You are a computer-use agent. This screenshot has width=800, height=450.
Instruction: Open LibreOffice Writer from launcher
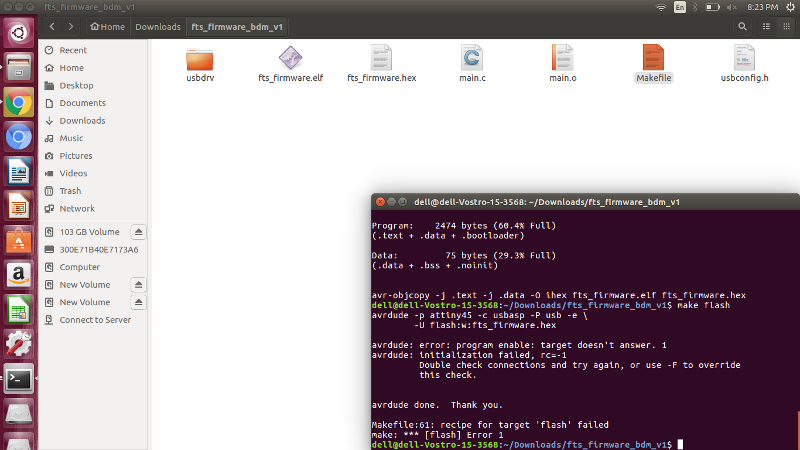point(19,172)
